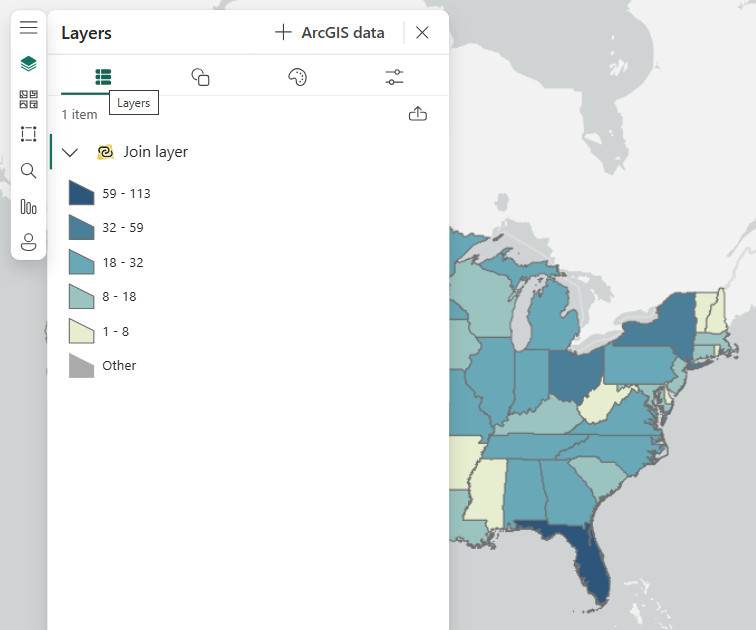This screenshot has height=630, width=756.
Task: Click the bottom location pin sidebar icon
Action: point(28,242)
